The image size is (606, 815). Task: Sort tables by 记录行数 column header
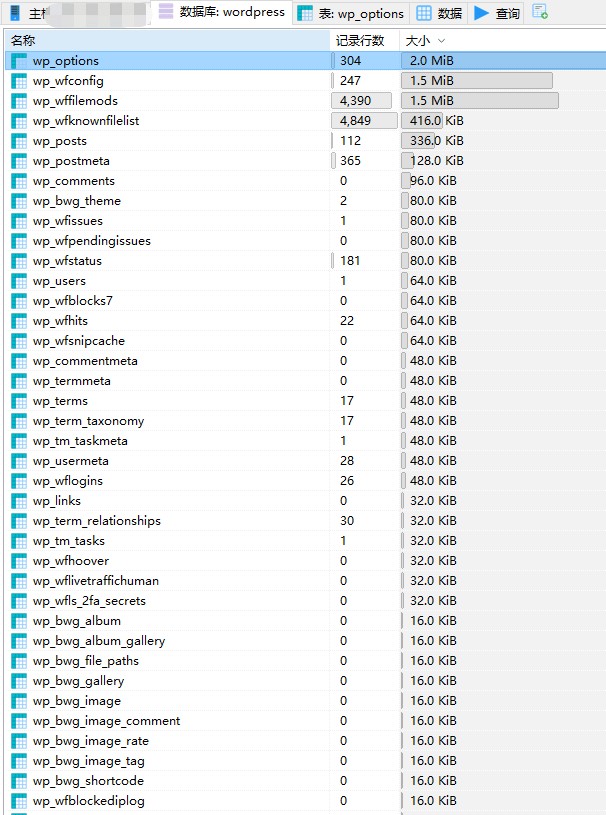pyautogui.click(x=360, y=41)
